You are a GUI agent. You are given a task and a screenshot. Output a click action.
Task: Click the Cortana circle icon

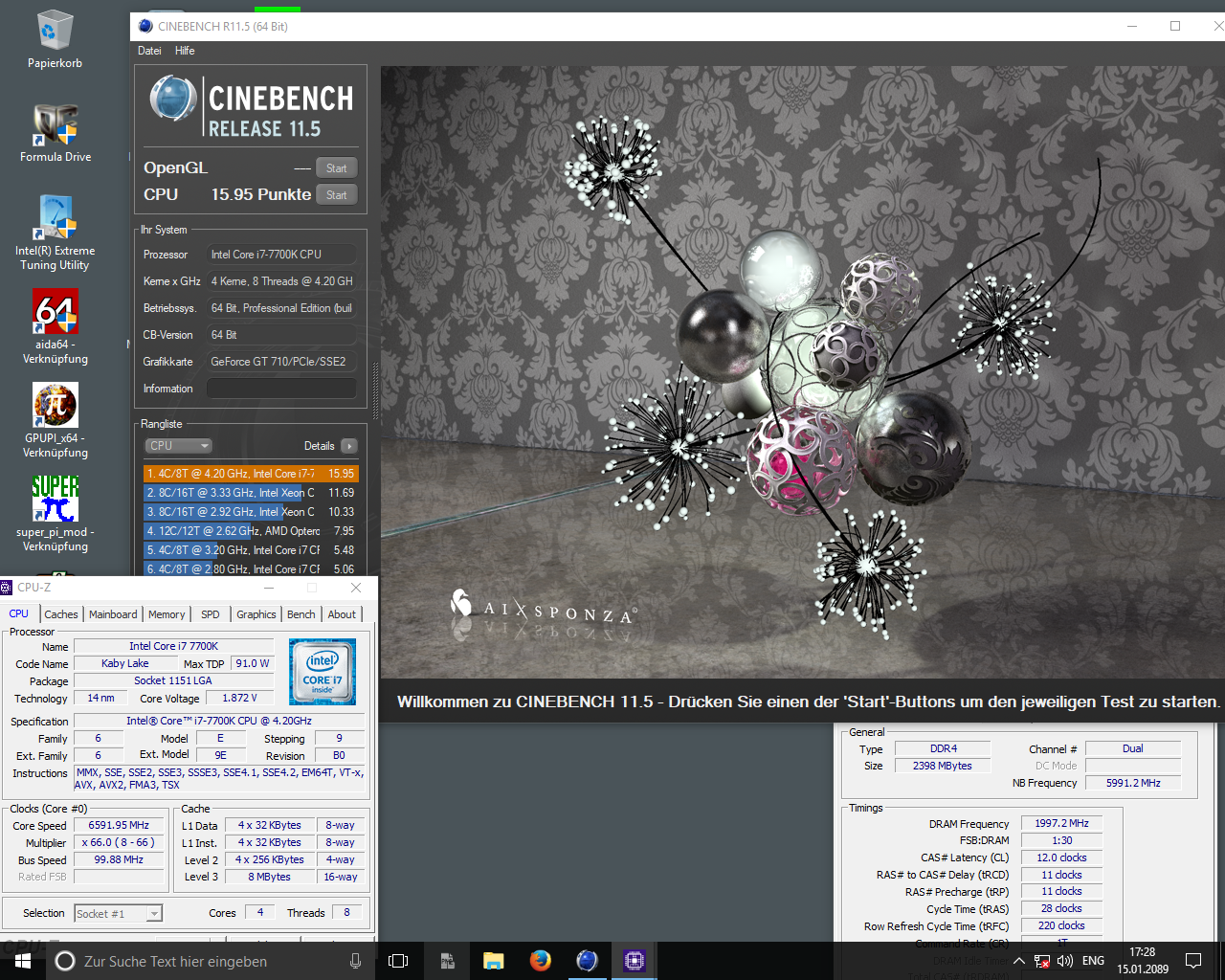[65, 961]
